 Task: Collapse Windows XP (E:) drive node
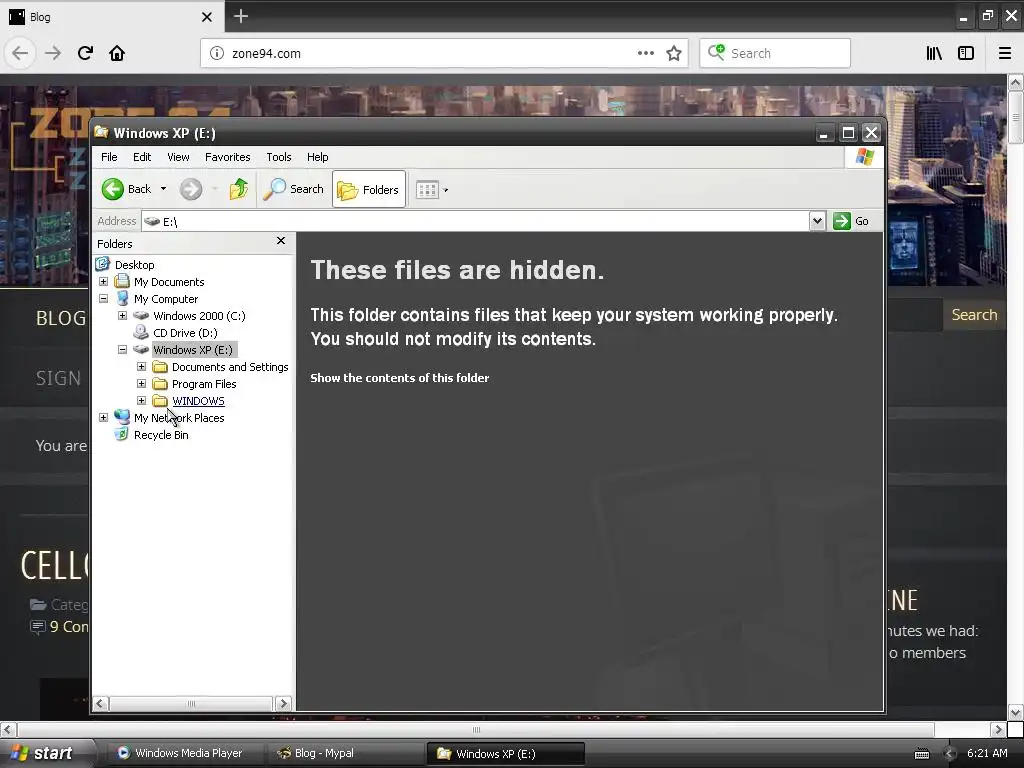coord(122,349)
